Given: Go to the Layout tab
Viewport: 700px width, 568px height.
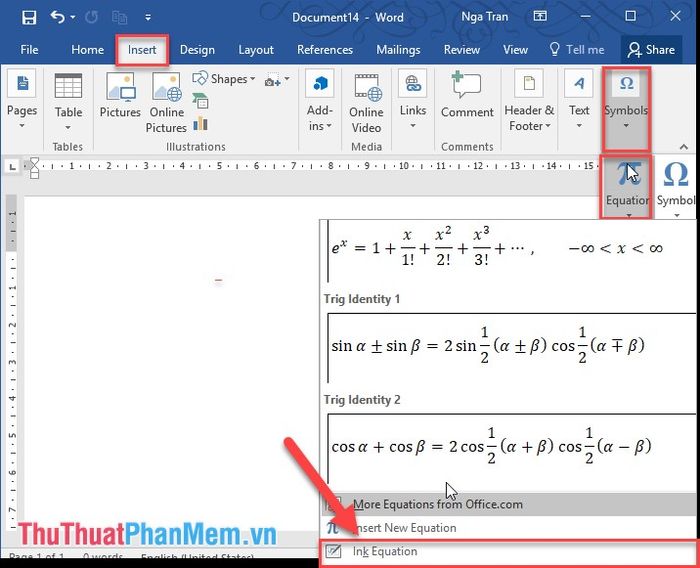Looking at the screenshot, I should (256, 50).
